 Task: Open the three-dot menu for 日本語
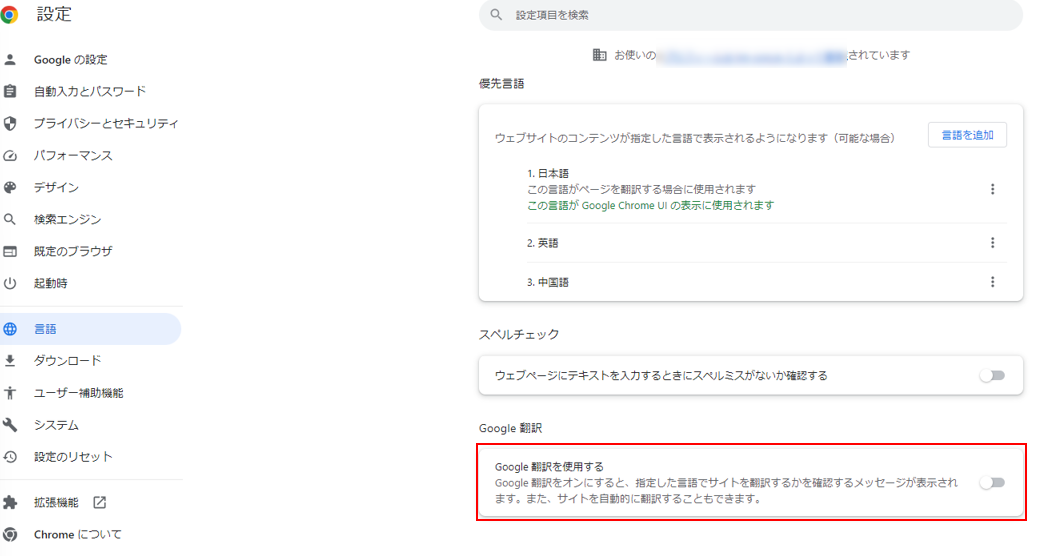coord(993,189)
